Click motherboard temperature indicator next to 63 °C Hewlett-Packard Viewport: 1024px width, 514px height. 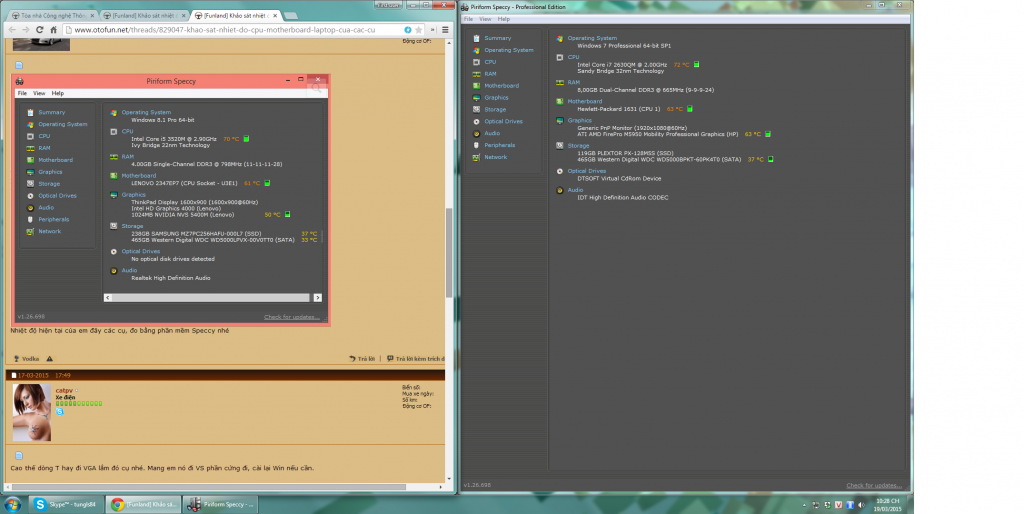690,109
